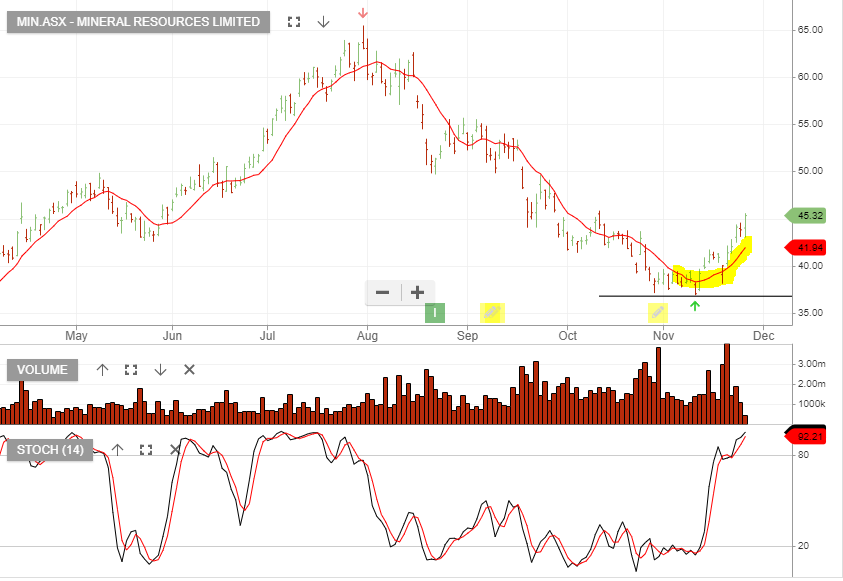Image resolution: width=843 pixels, height=581 pixels.
Task: Maximize the Volume panel
Action: click(x=131, y=370)
